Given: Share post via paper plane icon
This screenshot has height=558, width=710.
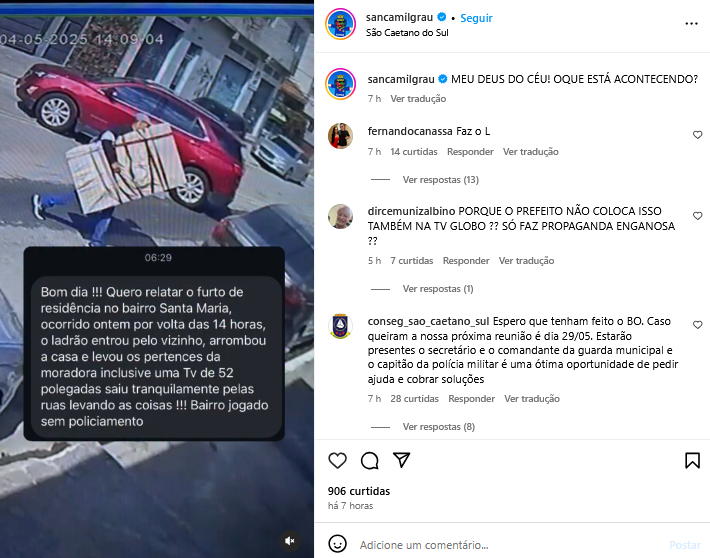Looking at the screenshot, I should [402, 460].
